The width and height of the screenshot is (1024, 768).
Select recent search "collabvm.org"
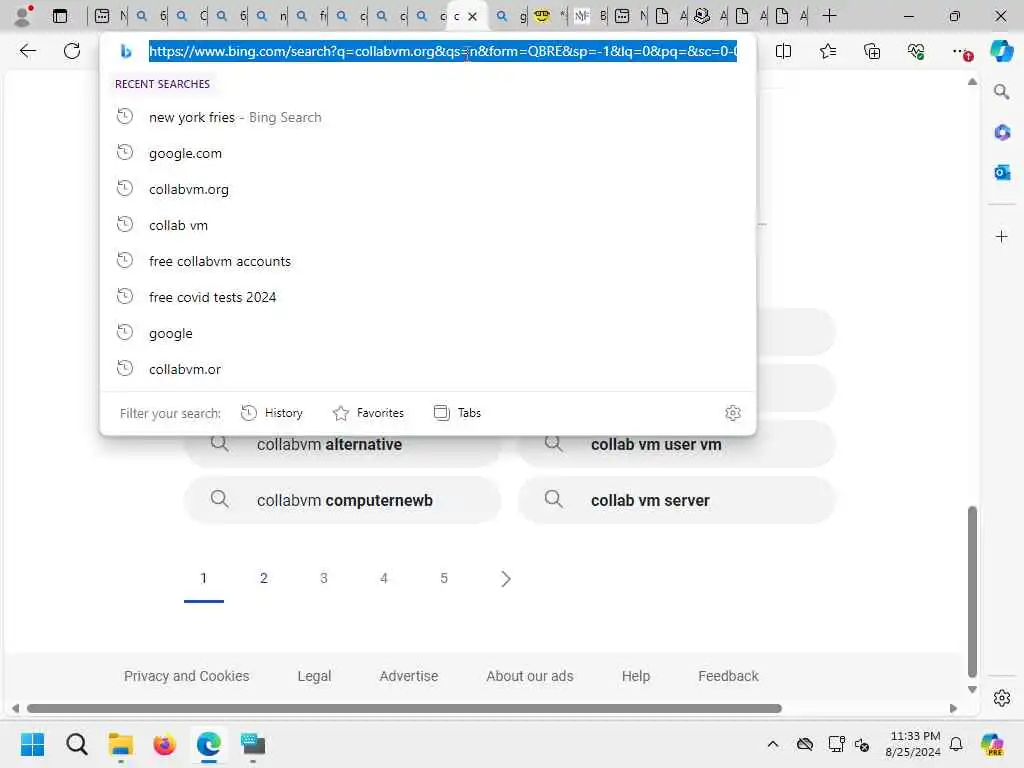click(428, 189)
